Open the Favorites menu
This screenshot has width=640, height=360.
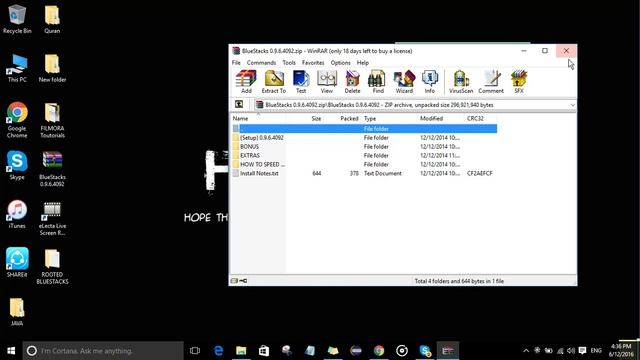point(313,62)
